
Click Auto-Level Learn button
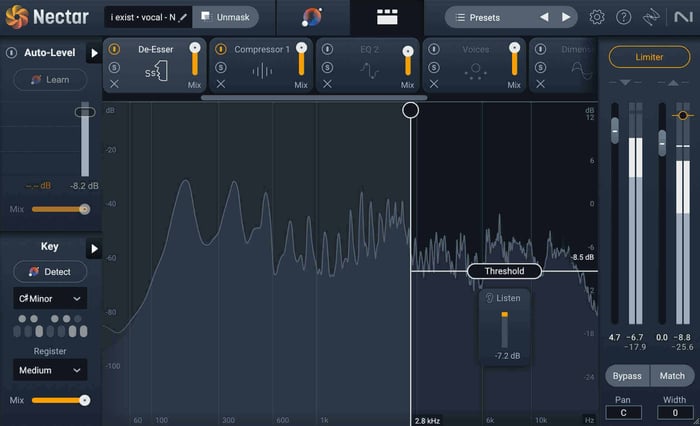click(x=50, y=79)
